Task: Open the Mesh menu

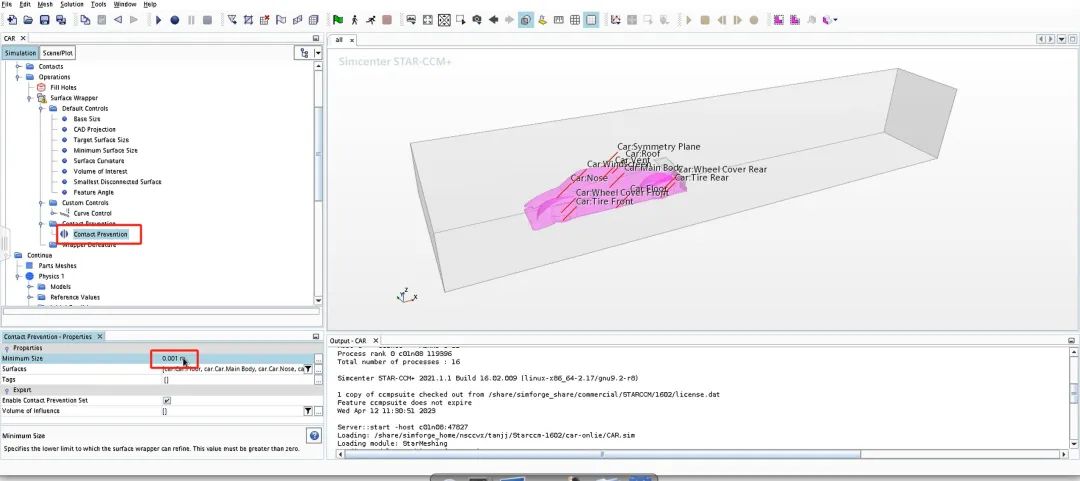Action: (x=45, y=4)
